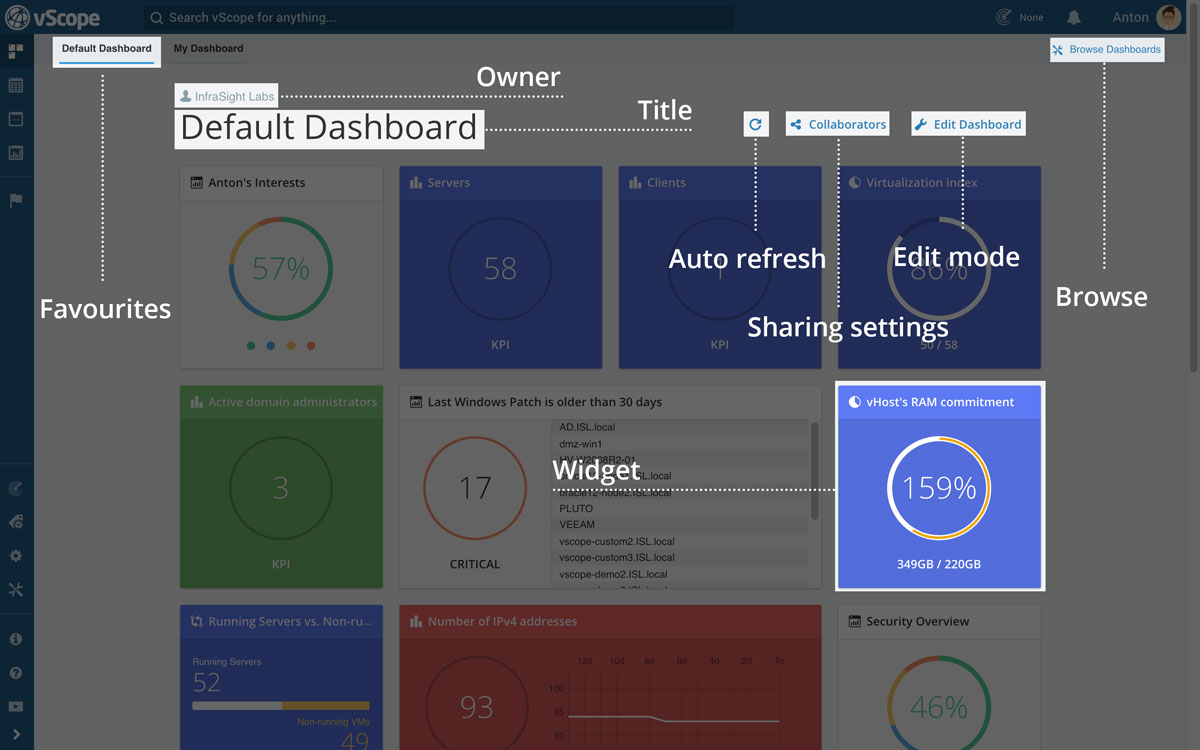Click the radar icon next to None
Screen dimensions: 1200x750
(x=1004, y=17)
